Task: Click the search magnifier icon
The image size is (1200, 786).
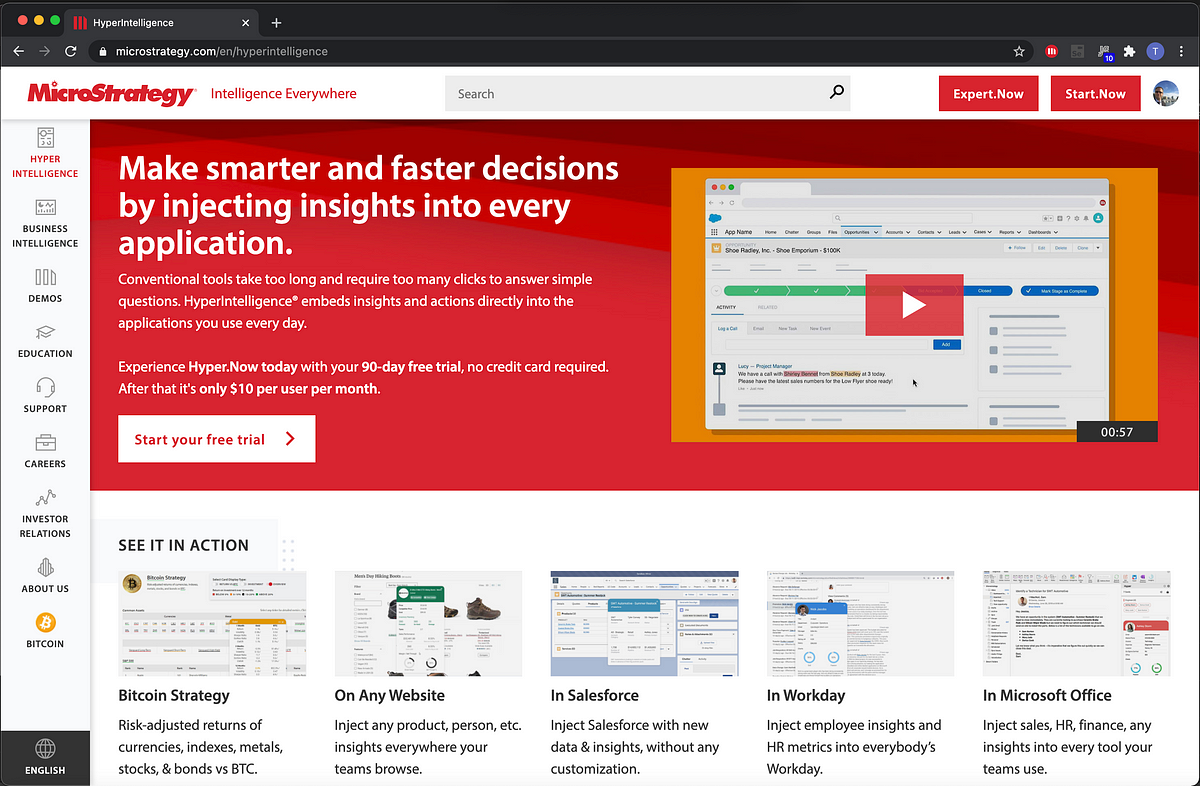Action: click(x=836, y=93)
